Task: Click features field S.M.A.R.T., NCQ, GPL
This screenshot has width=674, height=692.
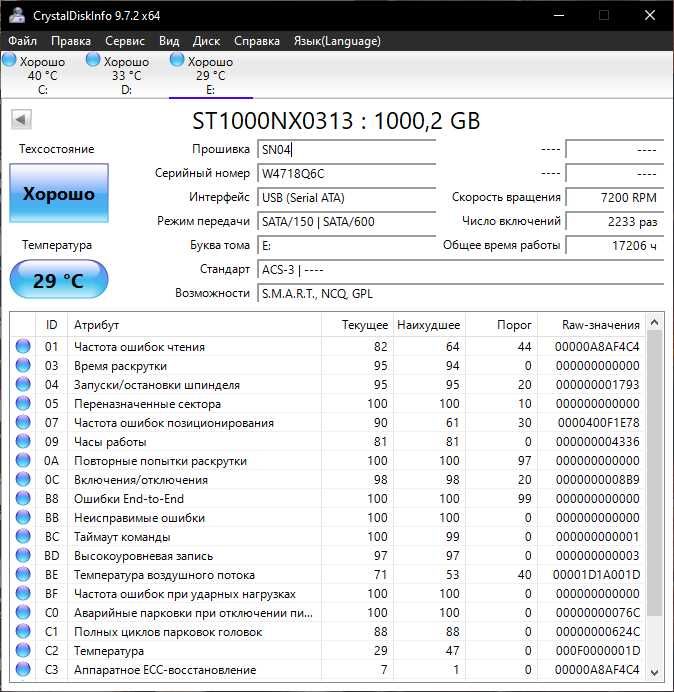Action: coord(460,293)
